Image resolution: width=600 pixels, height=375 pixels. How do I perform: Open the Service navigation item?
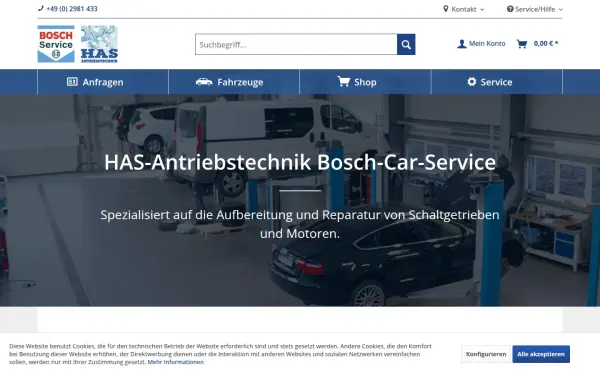pos(497,82)
